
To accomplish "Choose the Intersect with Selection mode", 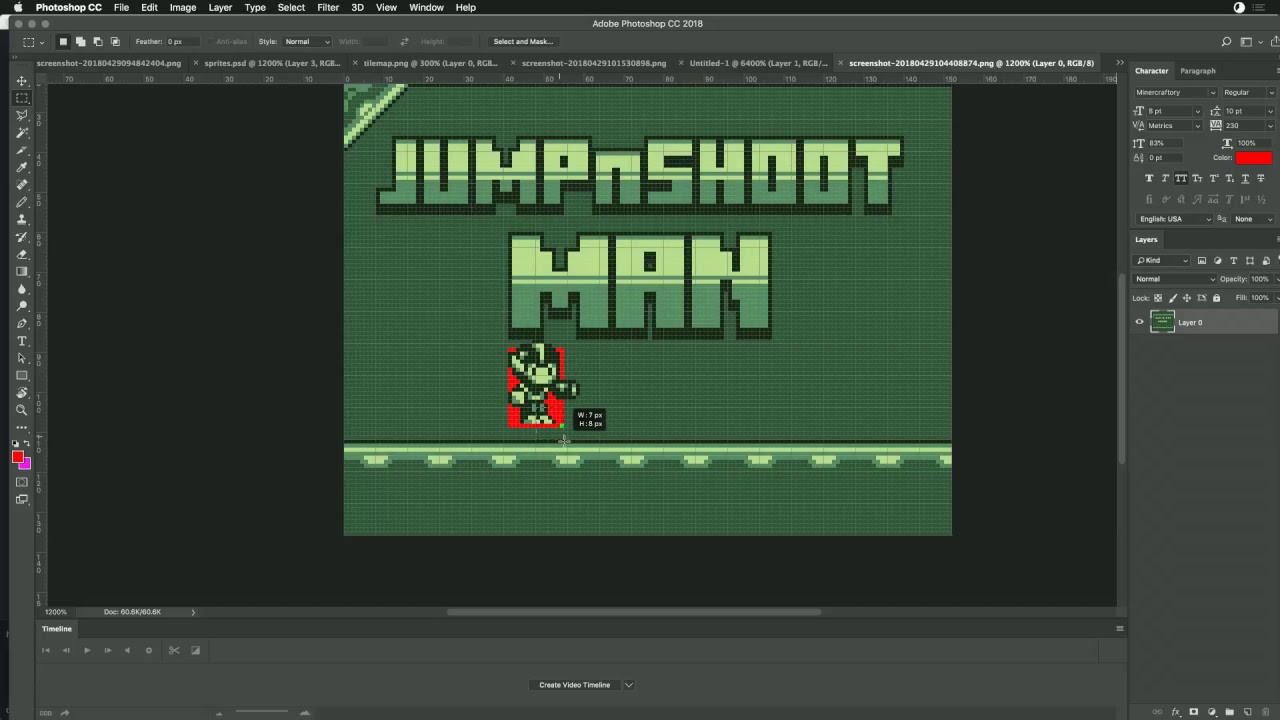I will [x=115, y=42].
